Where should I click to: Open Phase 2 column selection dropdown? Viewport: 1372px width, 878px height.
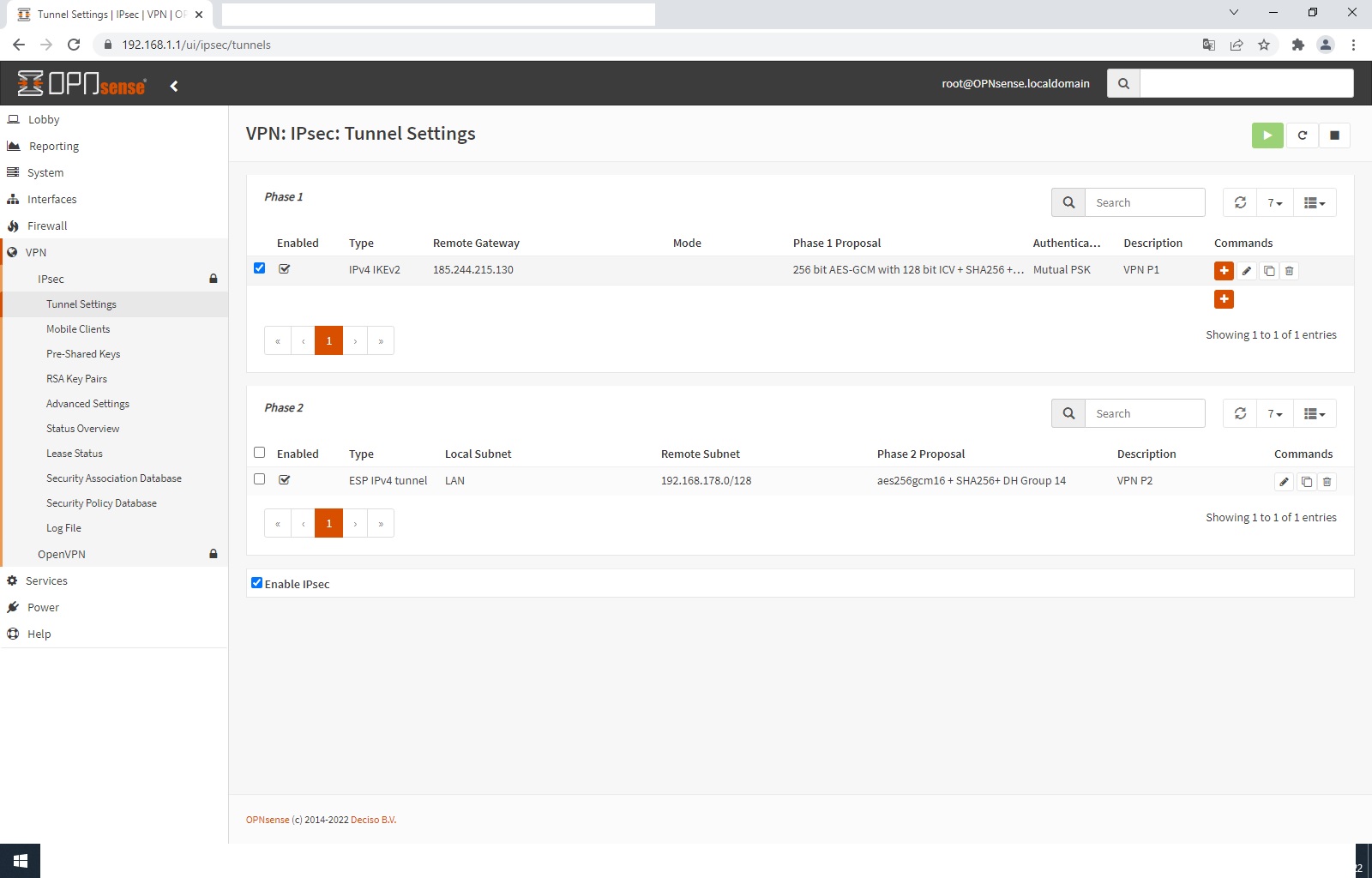click(x=1315, y=413)
